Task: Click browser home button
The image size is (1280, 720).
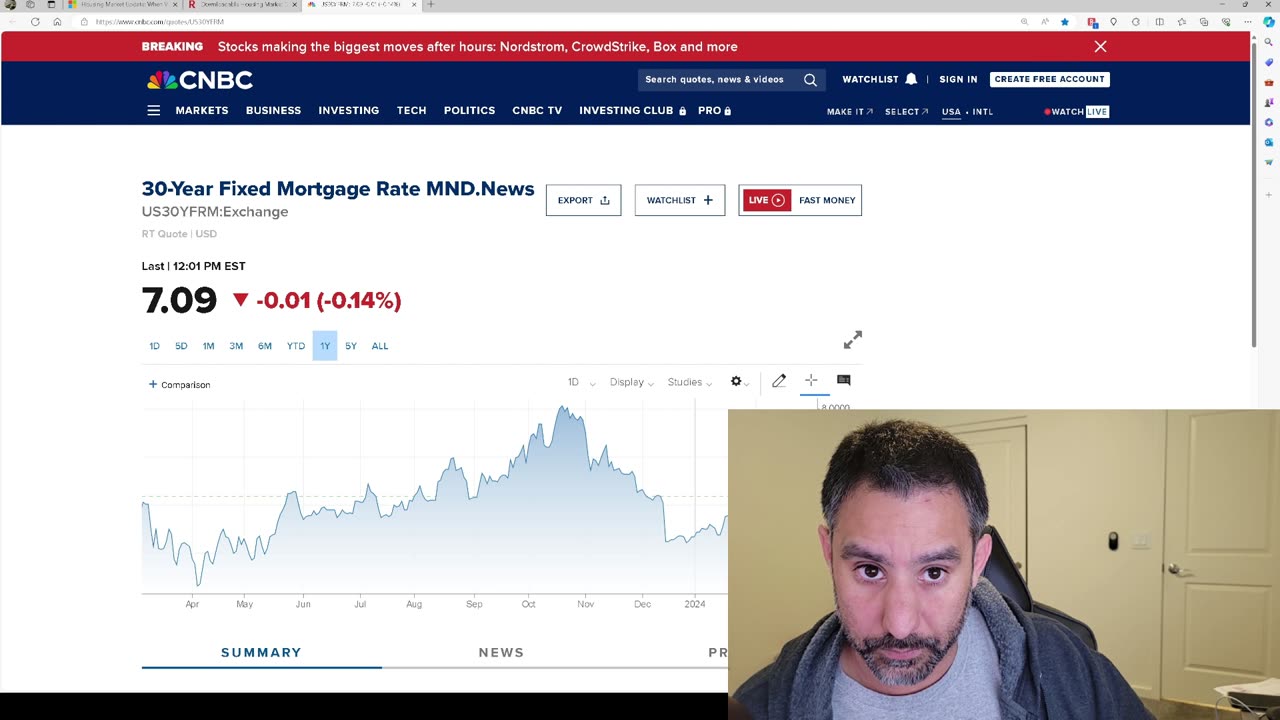Action: point(57,21)
